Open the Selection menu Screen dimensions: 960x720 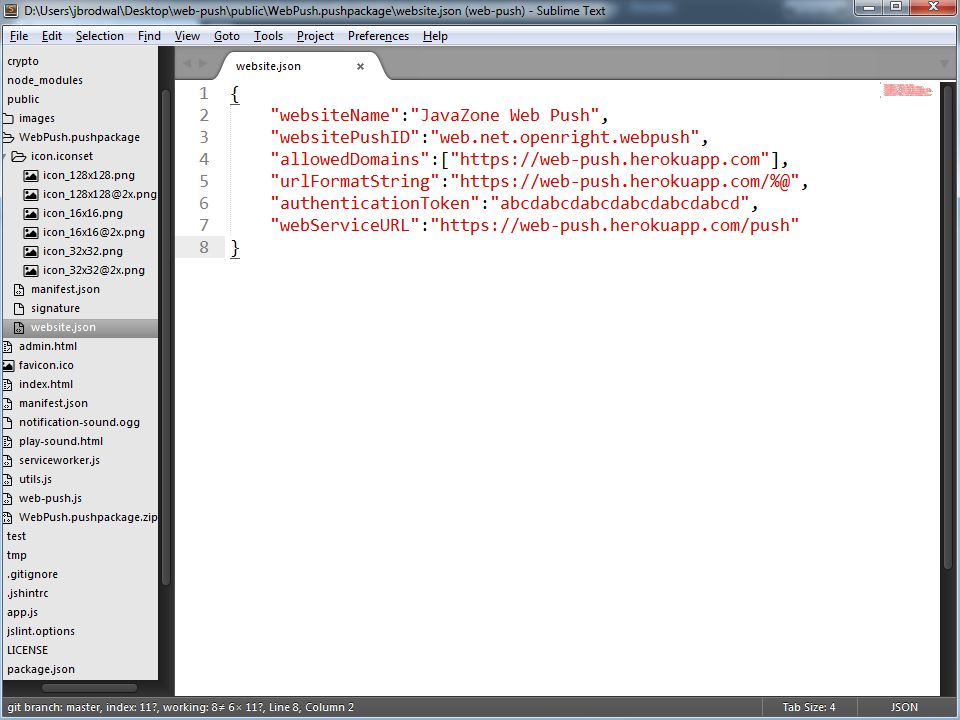tap(100, 36)
